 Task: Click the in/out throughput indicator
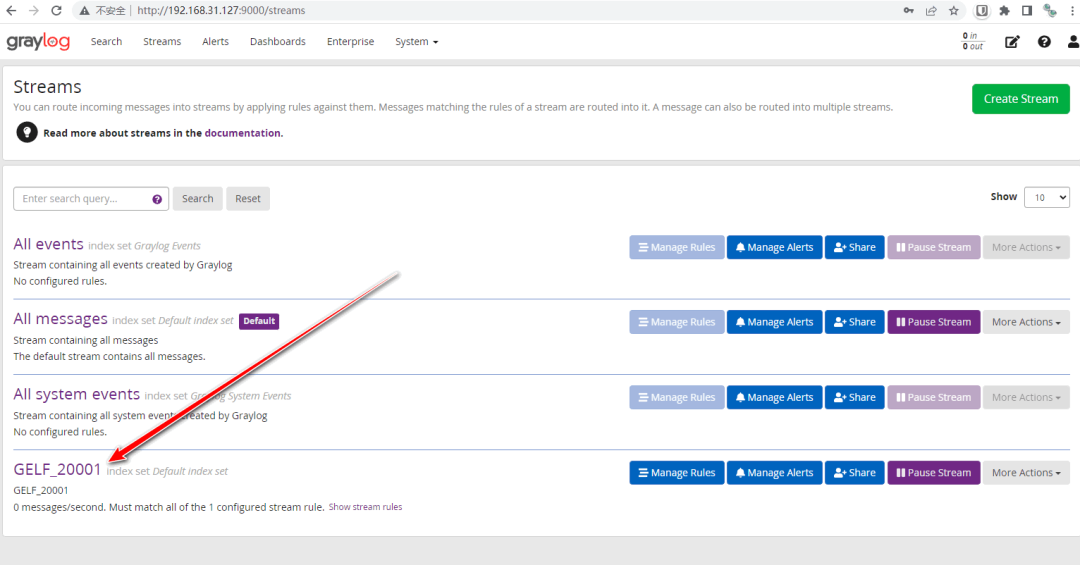point(973,41)
